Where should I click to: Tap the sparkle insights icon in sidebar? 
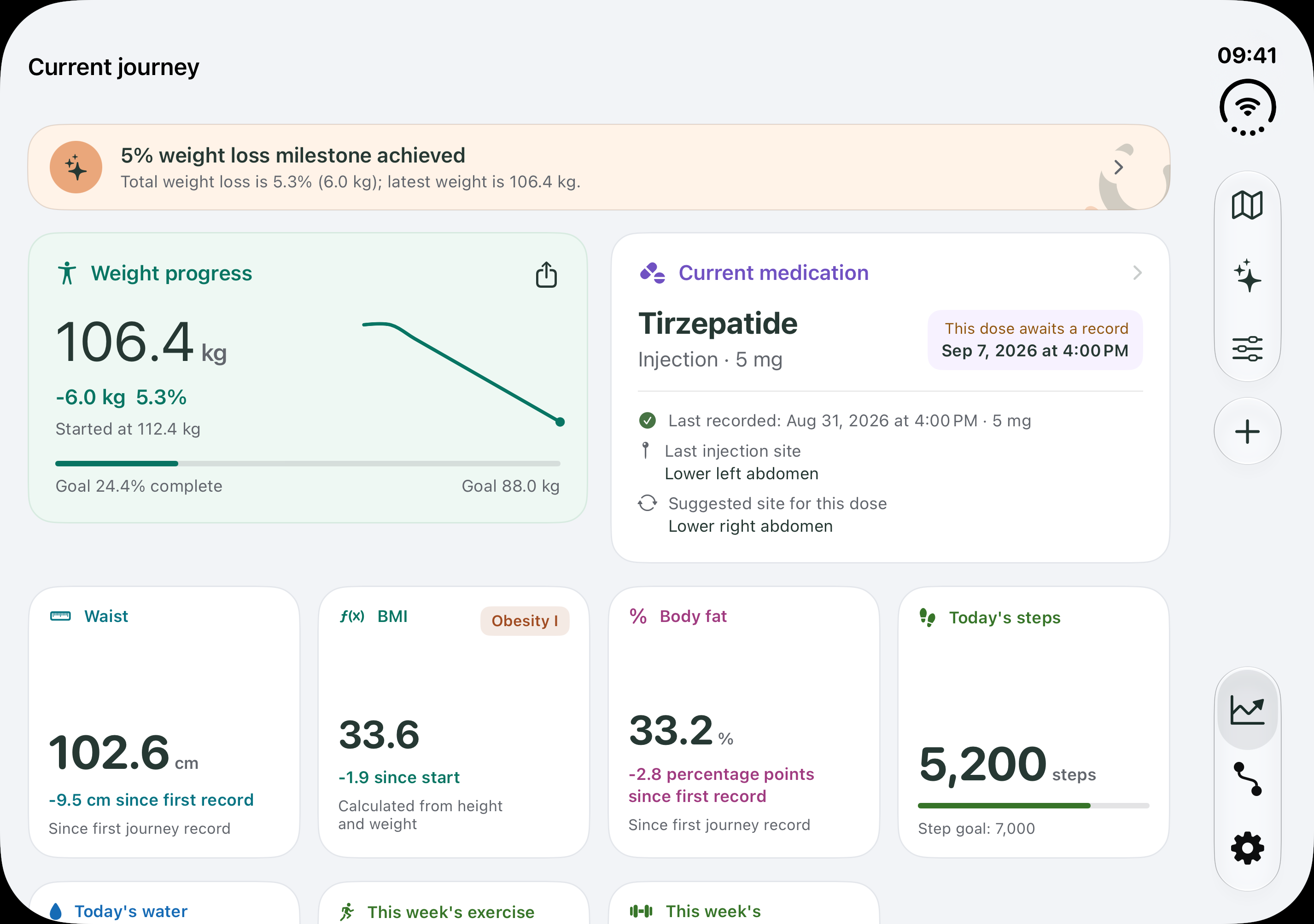1247,276
